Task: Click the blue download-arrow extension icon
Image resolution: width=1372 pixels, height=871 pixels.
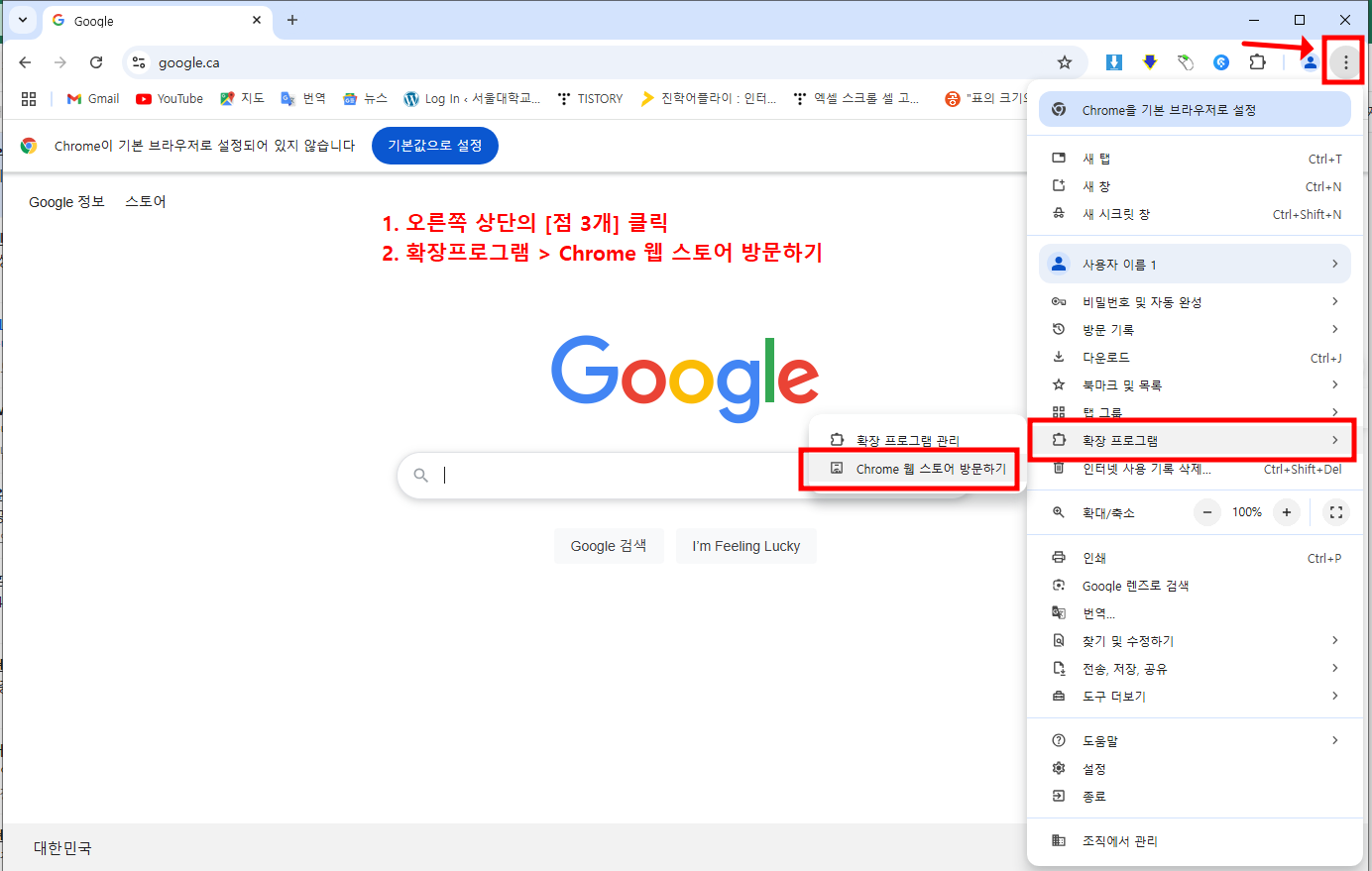Action: pos(1114,62)
